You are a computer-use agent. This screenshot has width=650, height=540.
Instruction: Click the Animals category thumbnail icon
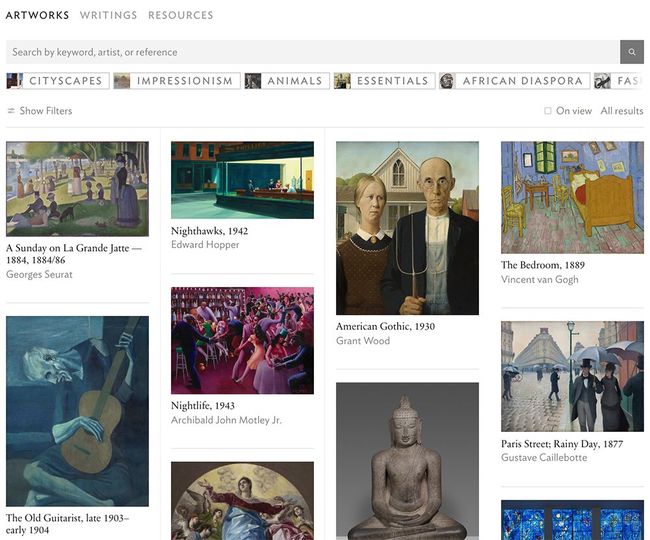[x=253, y=81]
